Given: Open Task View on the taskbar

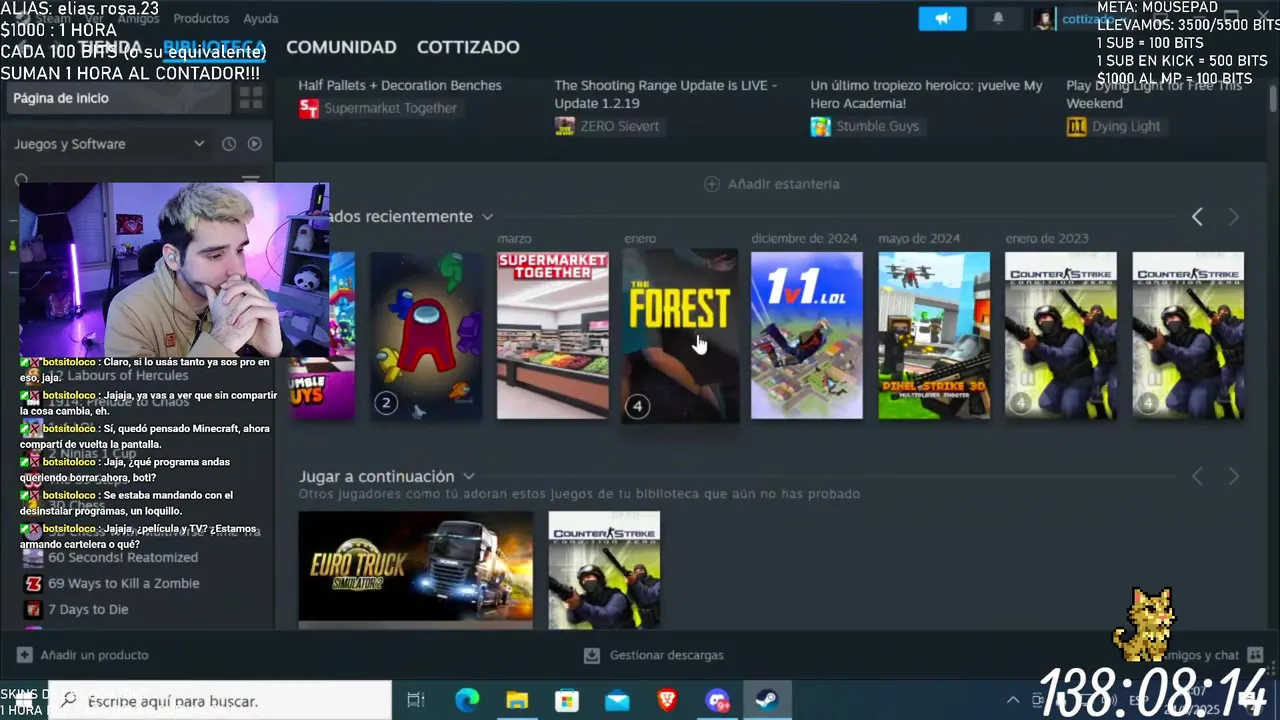Looking at the screenshot, I should click(416, 701).
